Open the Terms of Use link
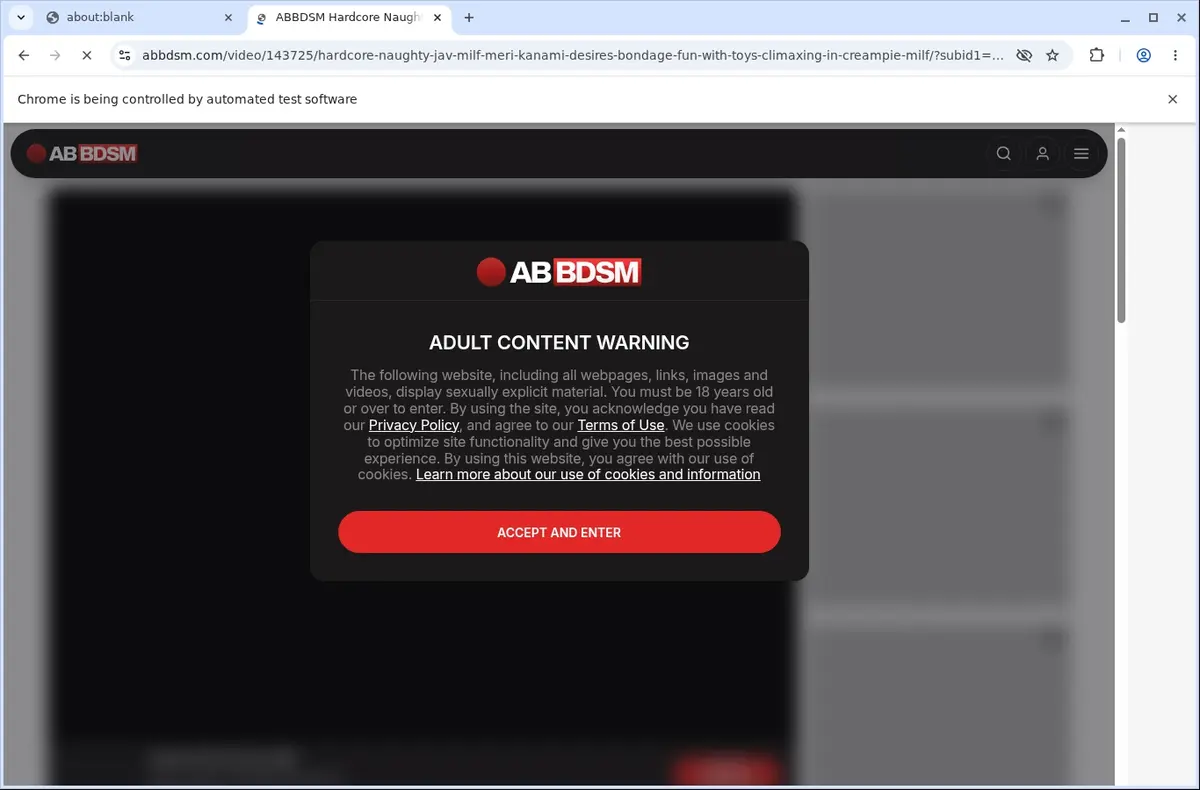The width and height of the screenshot is (1200, 790). click(621, 425)
